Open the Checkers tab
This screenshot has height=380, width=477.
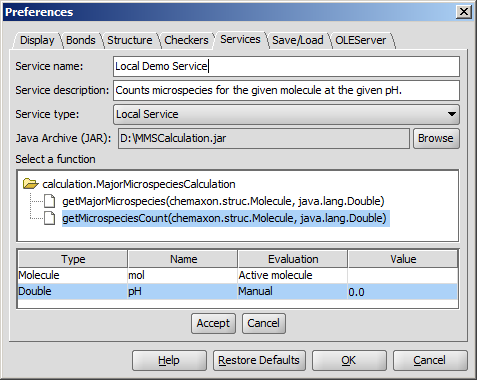[x=186, y=40]
